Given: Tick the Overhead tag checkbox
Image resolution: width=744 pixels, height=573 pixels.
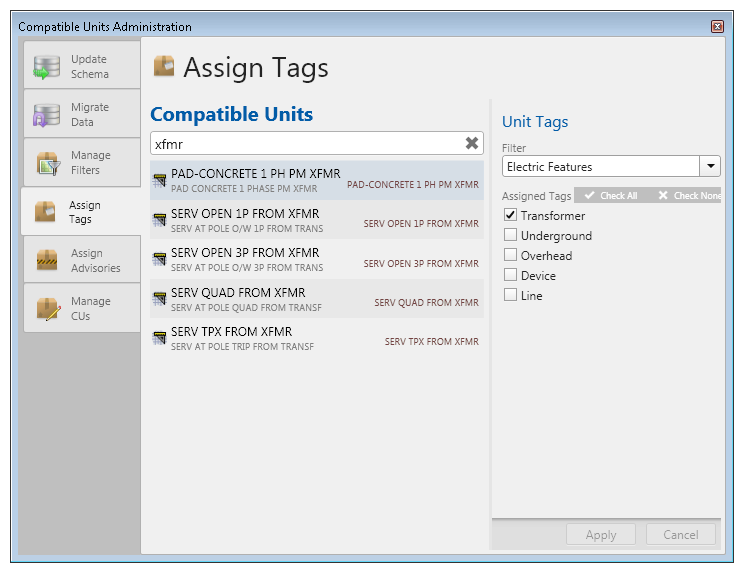Looking at the screenshot, I should click(511, 255).
